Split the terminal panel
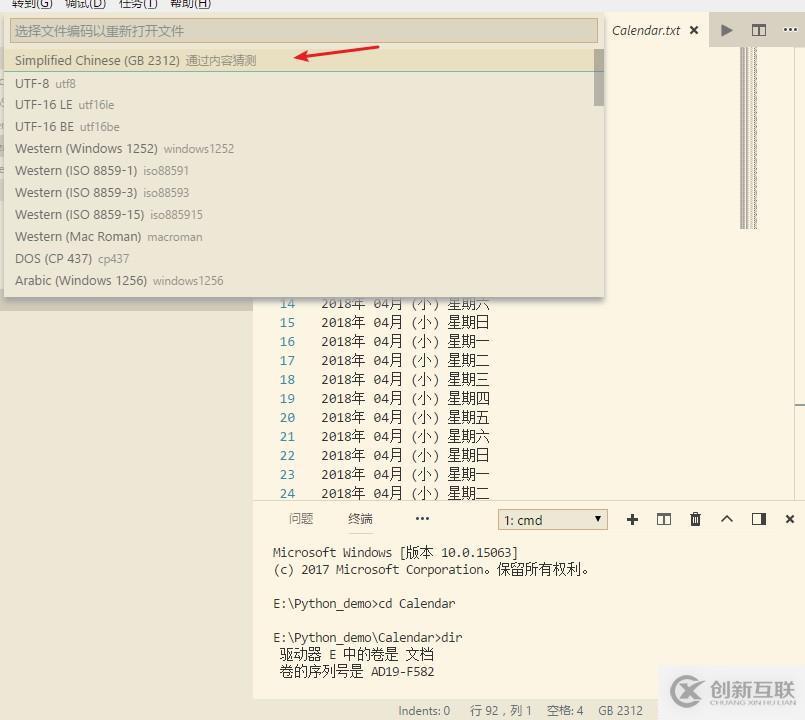Image resolution: width=805 pixels, height=720 pixels. [x=663, y=519]
